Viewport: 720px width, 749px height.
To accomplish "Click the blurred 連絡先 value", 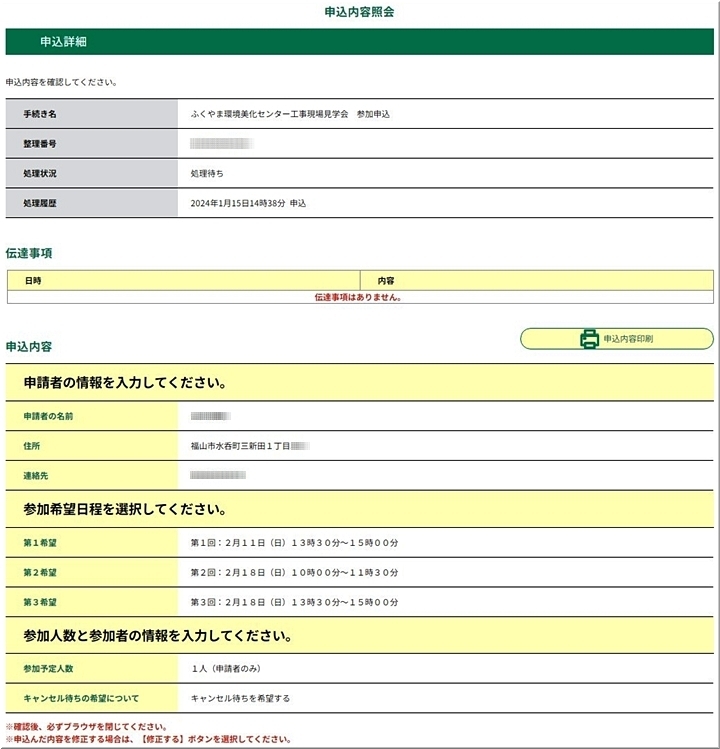I will click(x=218, y=475).
